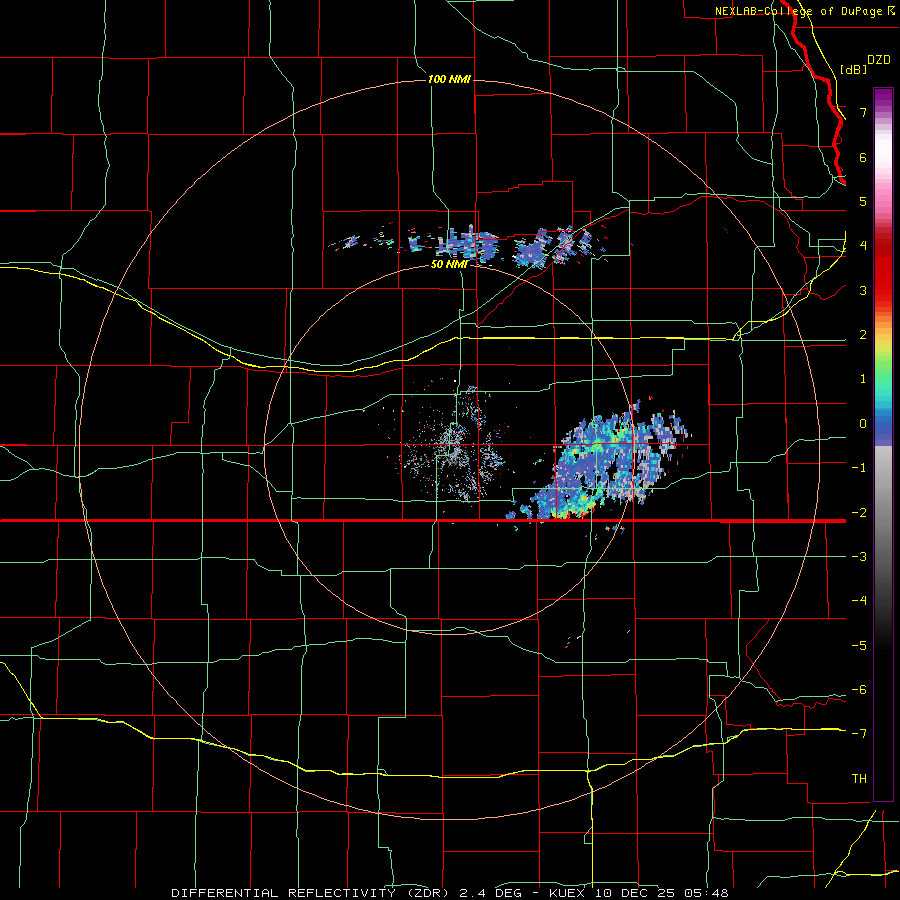The image size is (900, 900).
Task: Click the legend value 1
Action: pos(863,379)
